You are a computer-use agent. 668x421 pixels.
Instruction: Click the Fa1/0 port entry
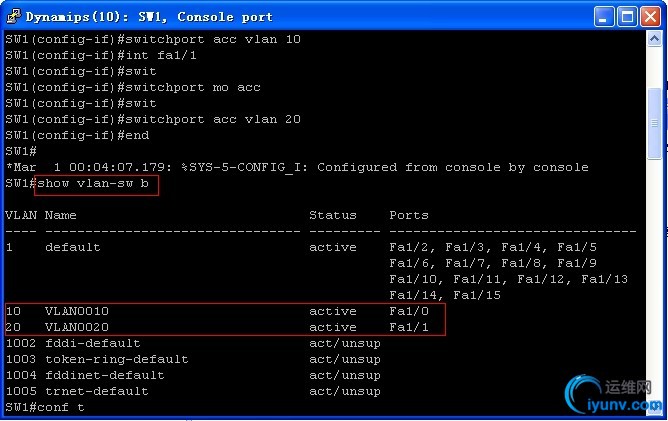coord(409,311)
